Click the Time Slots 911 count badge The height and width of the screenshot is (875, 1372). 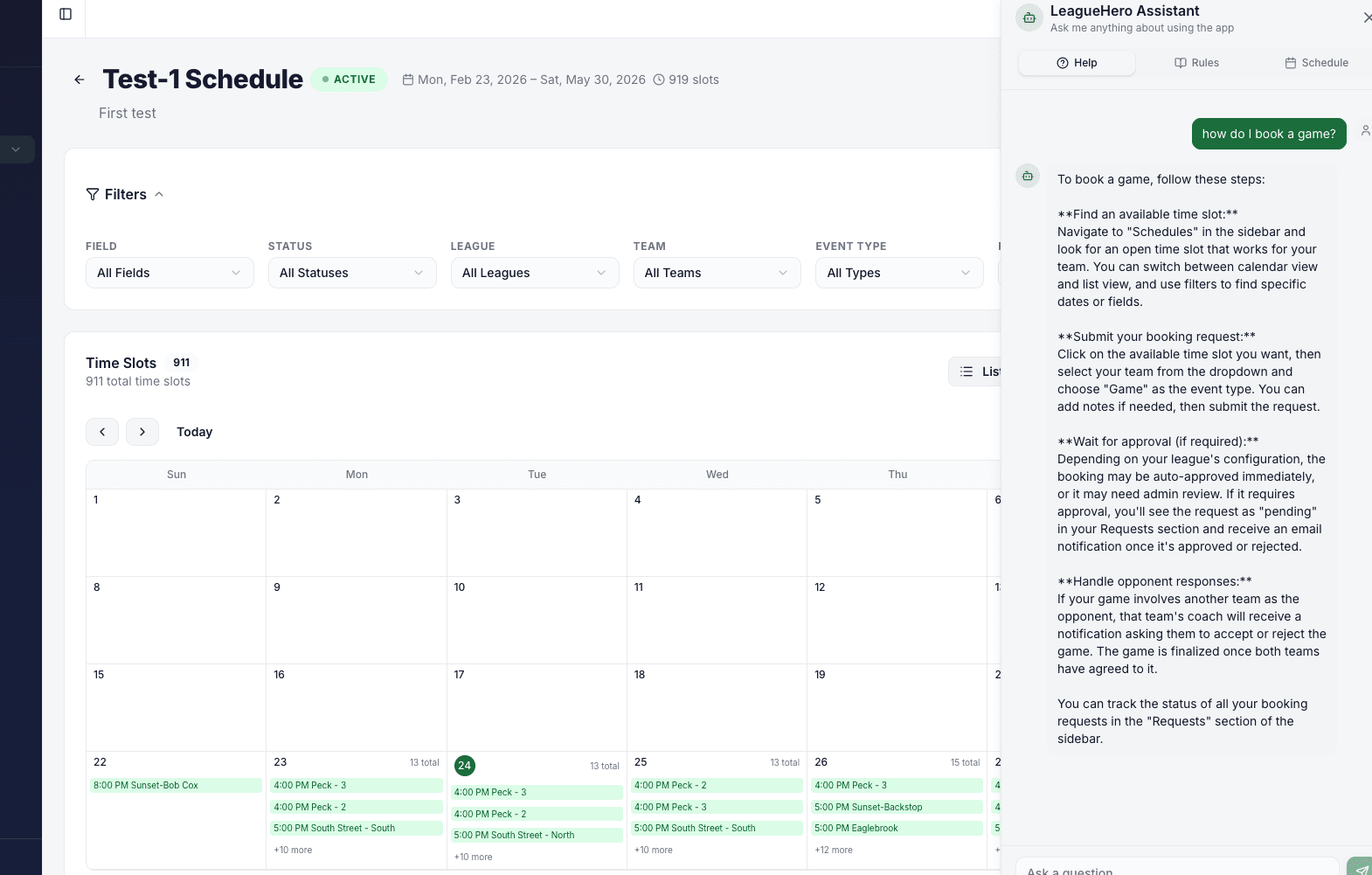(x=182, y=363)
